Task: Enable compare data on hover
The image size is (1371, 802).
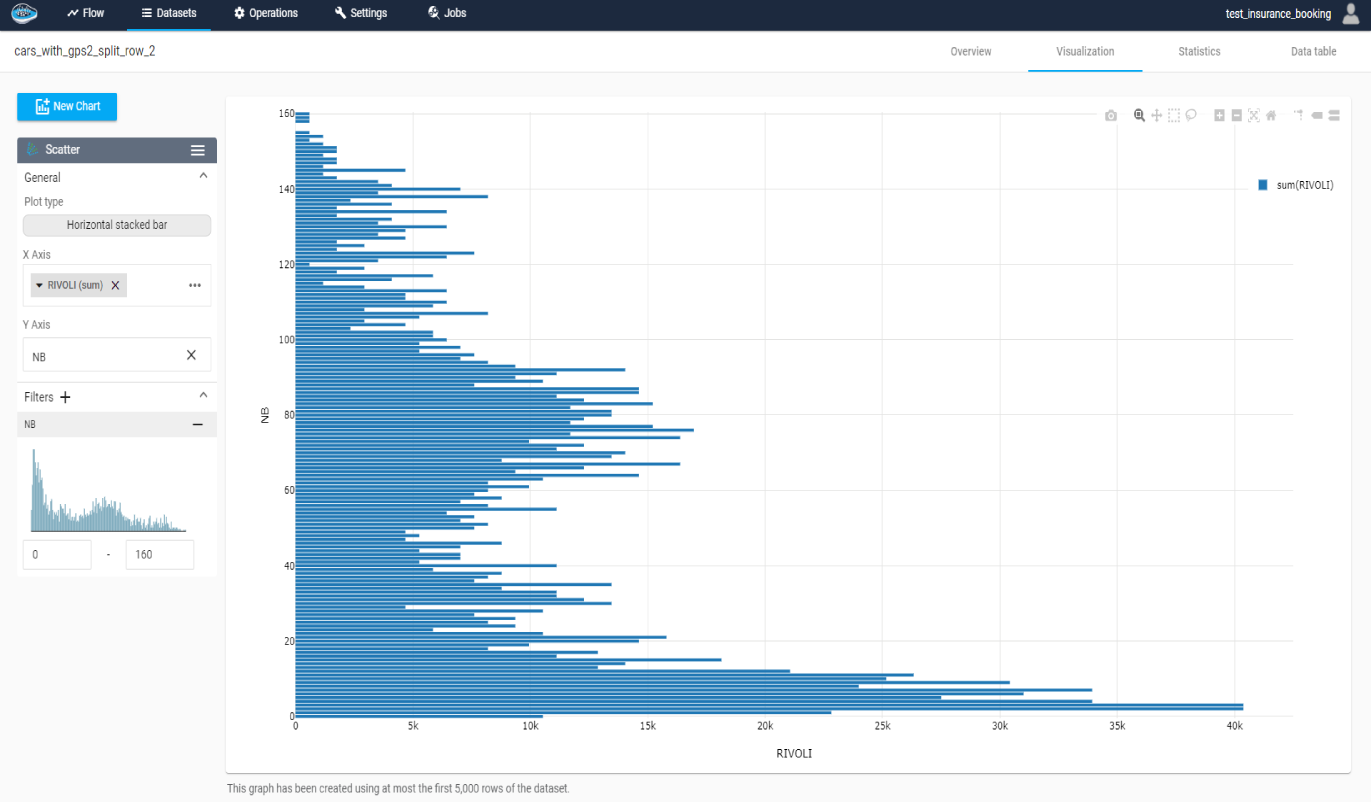Action: pos(1334,116)
